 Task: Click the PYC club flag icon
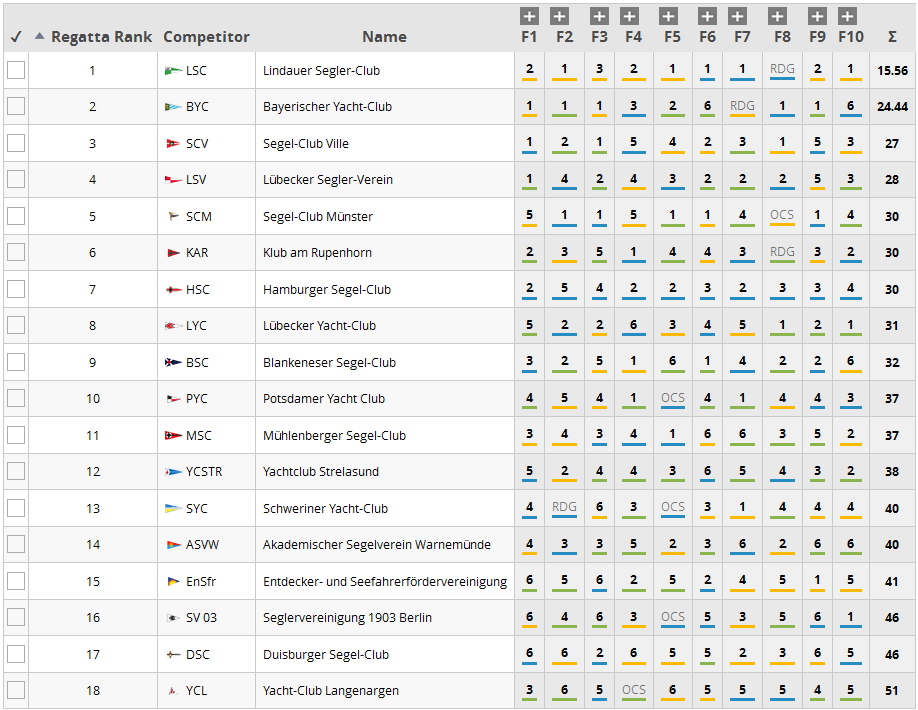[x=173, y=399]
